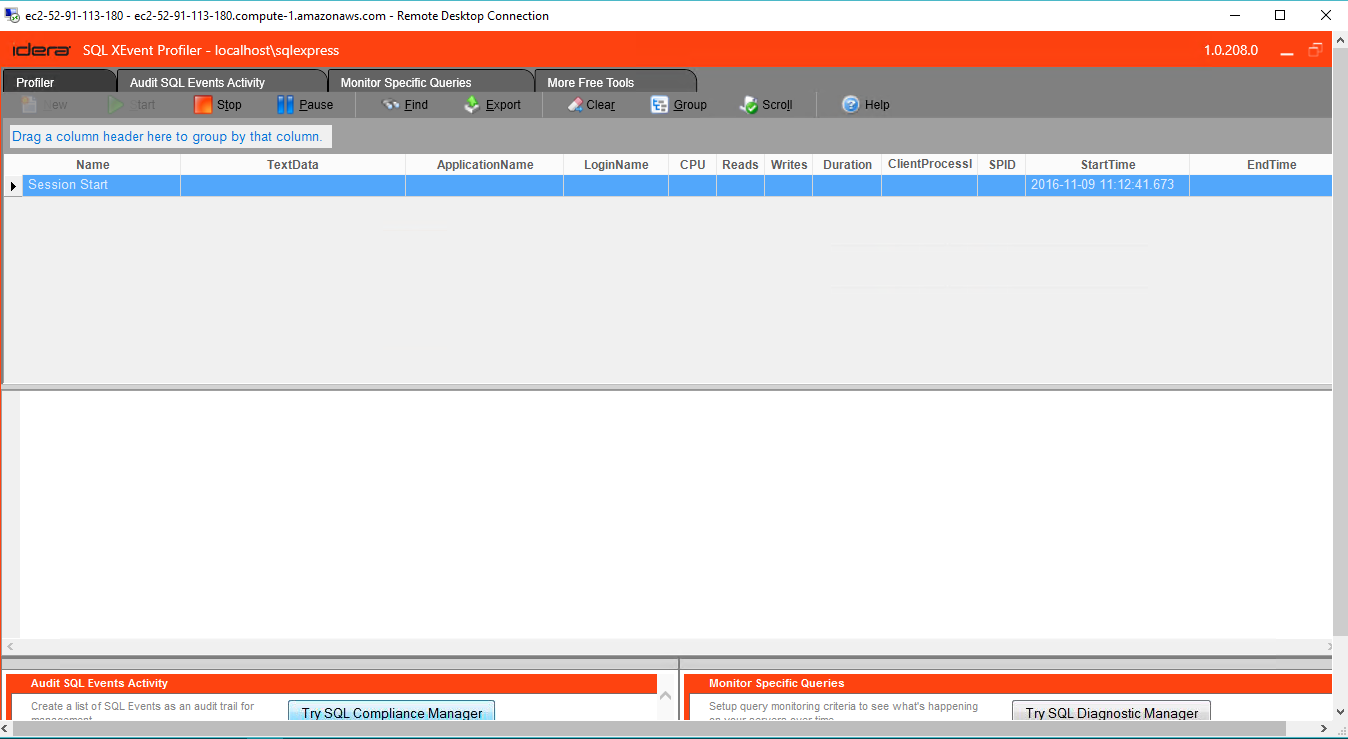This screenshot has height=739, width=1348.
Task: Switch to Audit SQL Events Activity tab
Action: 197,82
